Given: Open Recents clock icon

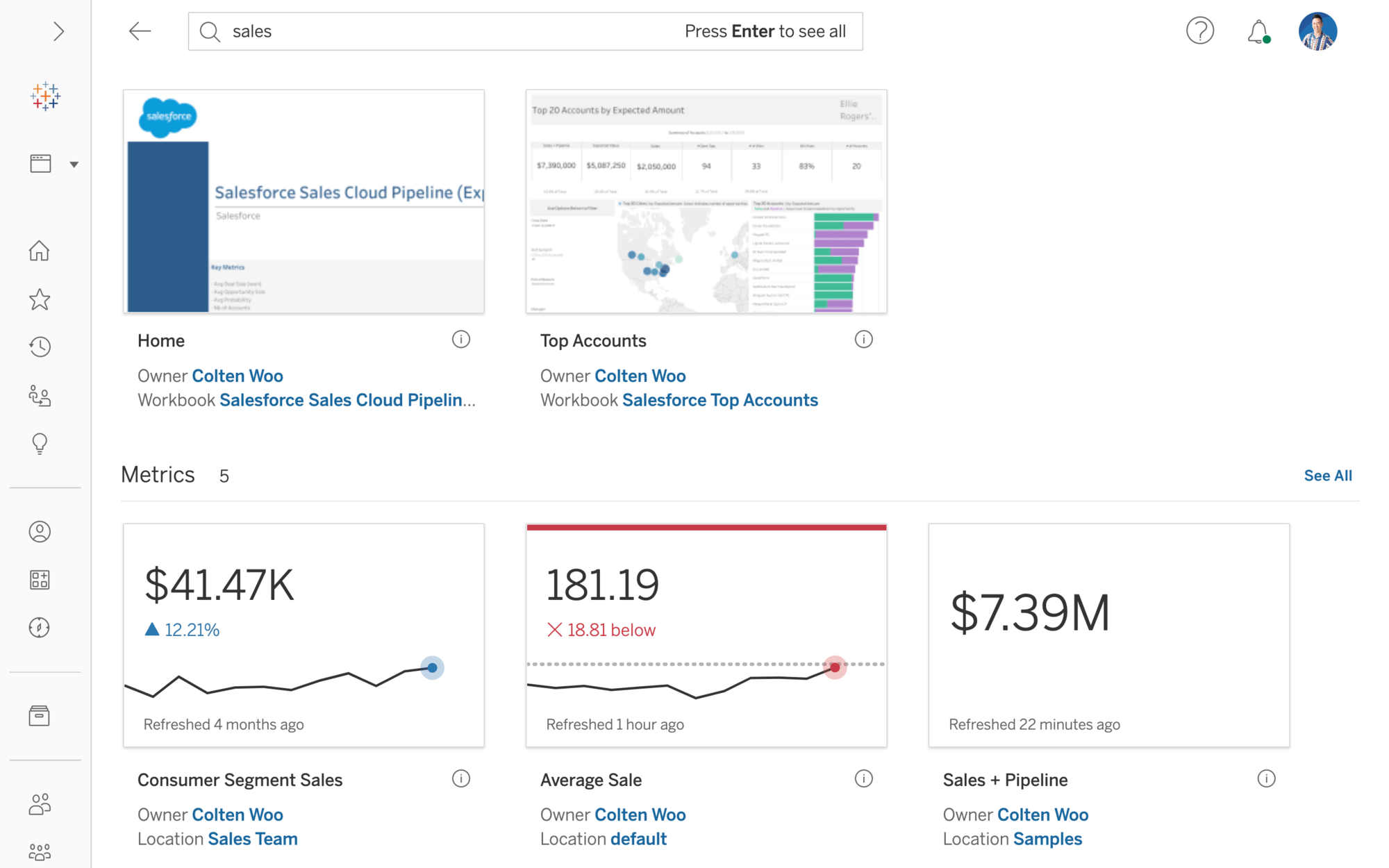Looking at the screenshot, I should tap(40, 347).
